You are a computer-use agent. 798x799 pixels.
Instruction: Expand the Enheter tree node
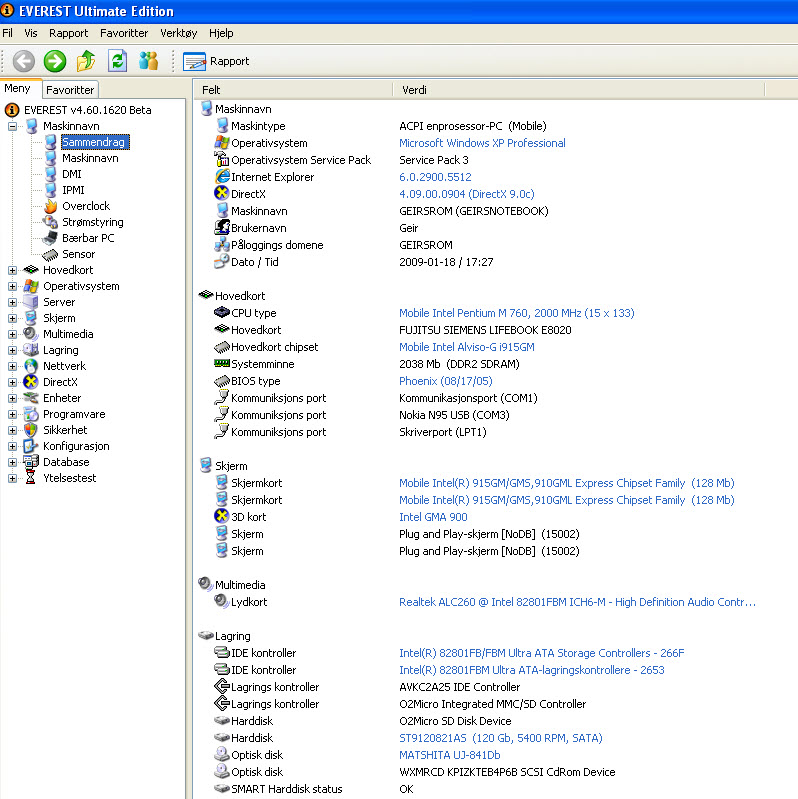13,398
